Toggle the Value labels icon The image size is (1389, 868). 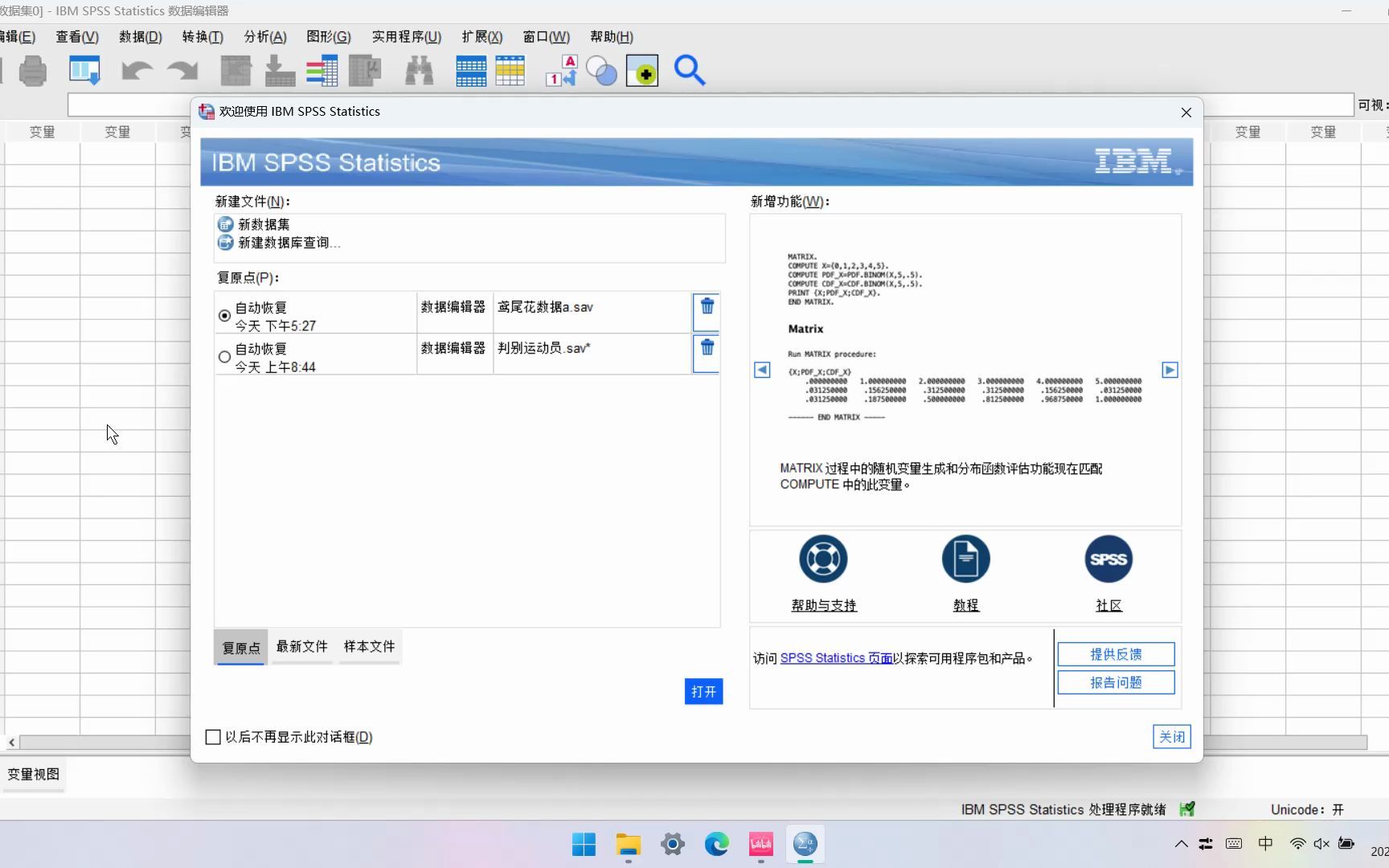point(562,72)
